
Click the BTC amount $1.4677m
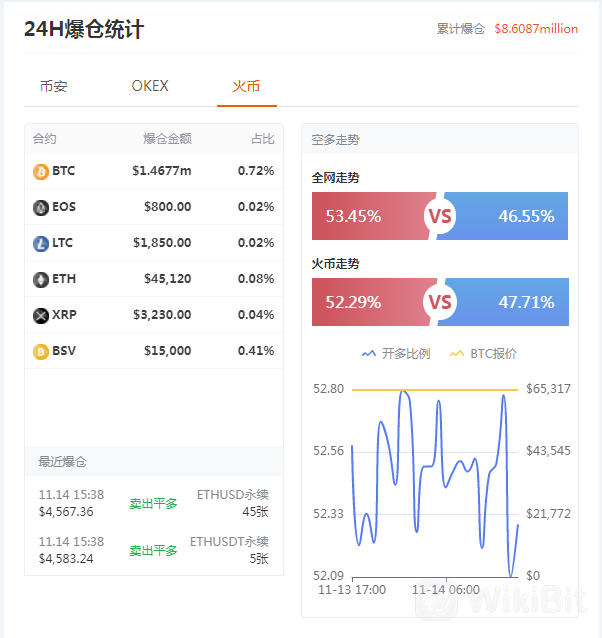pos(161,171)
